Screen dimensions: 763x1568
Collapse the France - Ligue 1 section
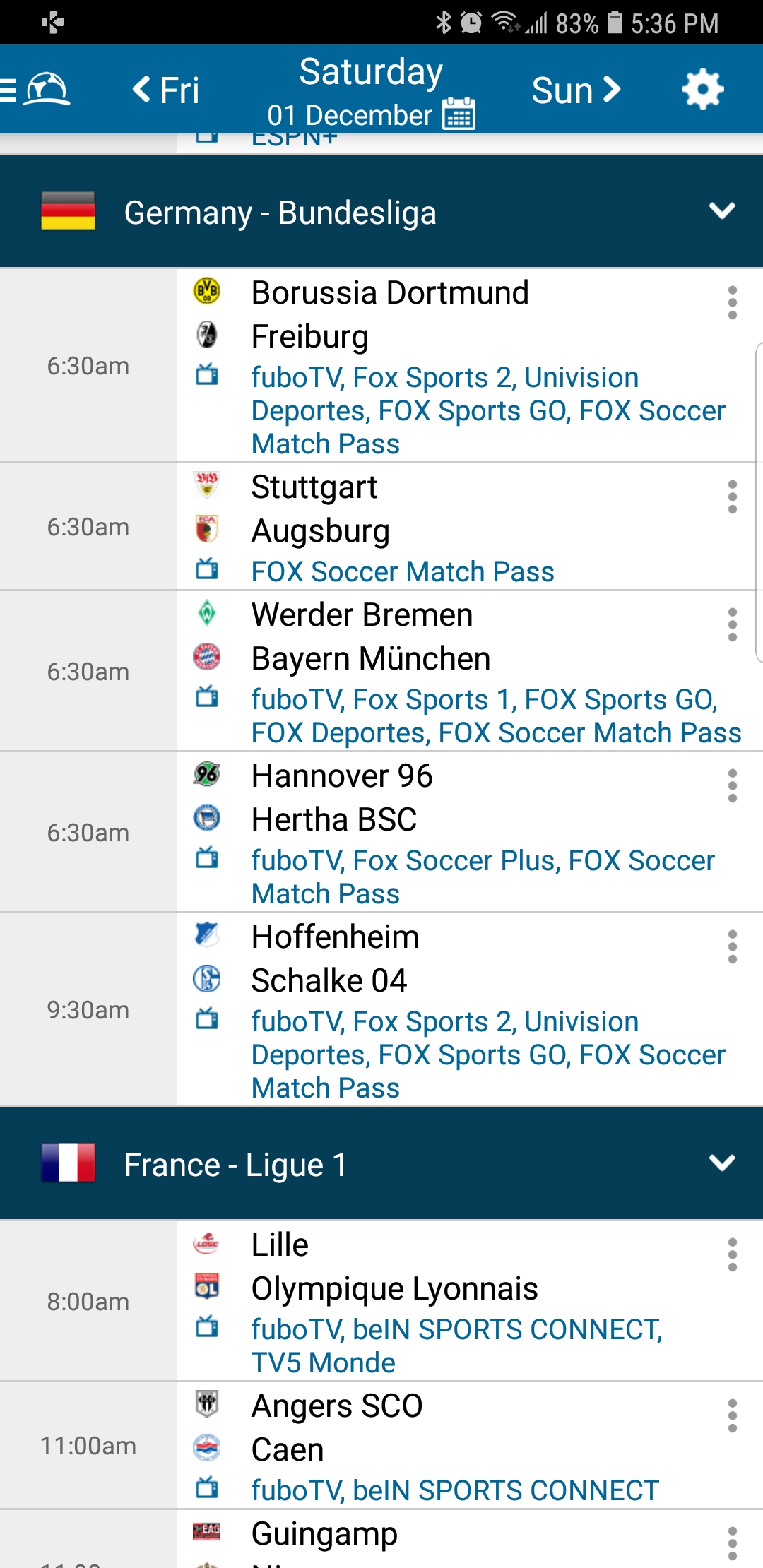pos(721,1163)
